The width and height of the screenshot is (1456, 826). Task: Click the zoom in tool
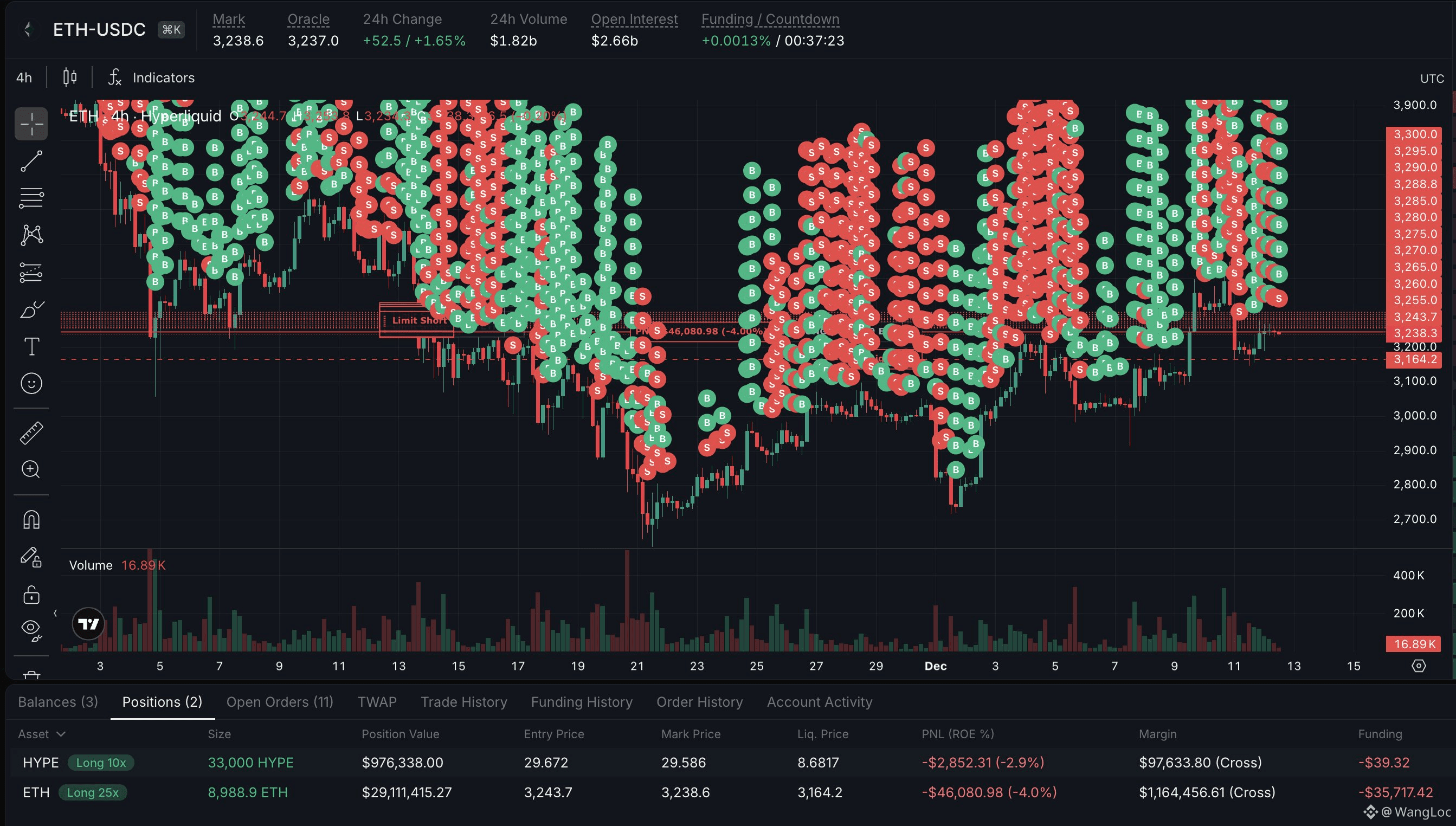(31, 470)
